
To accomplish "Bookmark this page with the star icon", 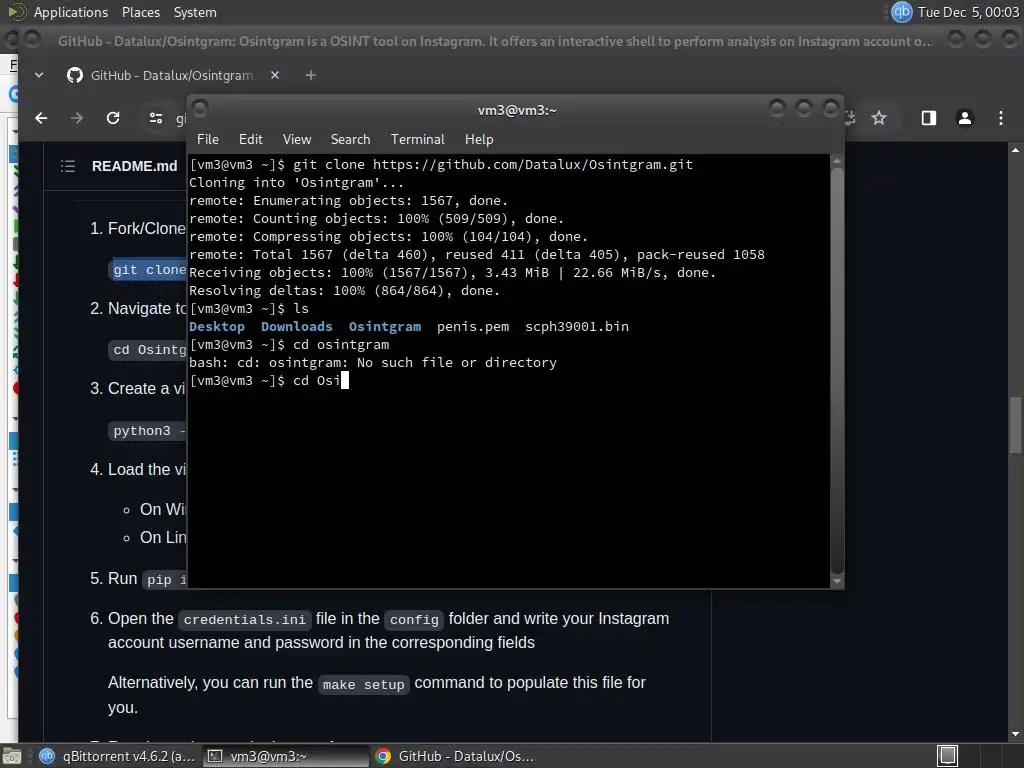I will [x=879, y=118].
